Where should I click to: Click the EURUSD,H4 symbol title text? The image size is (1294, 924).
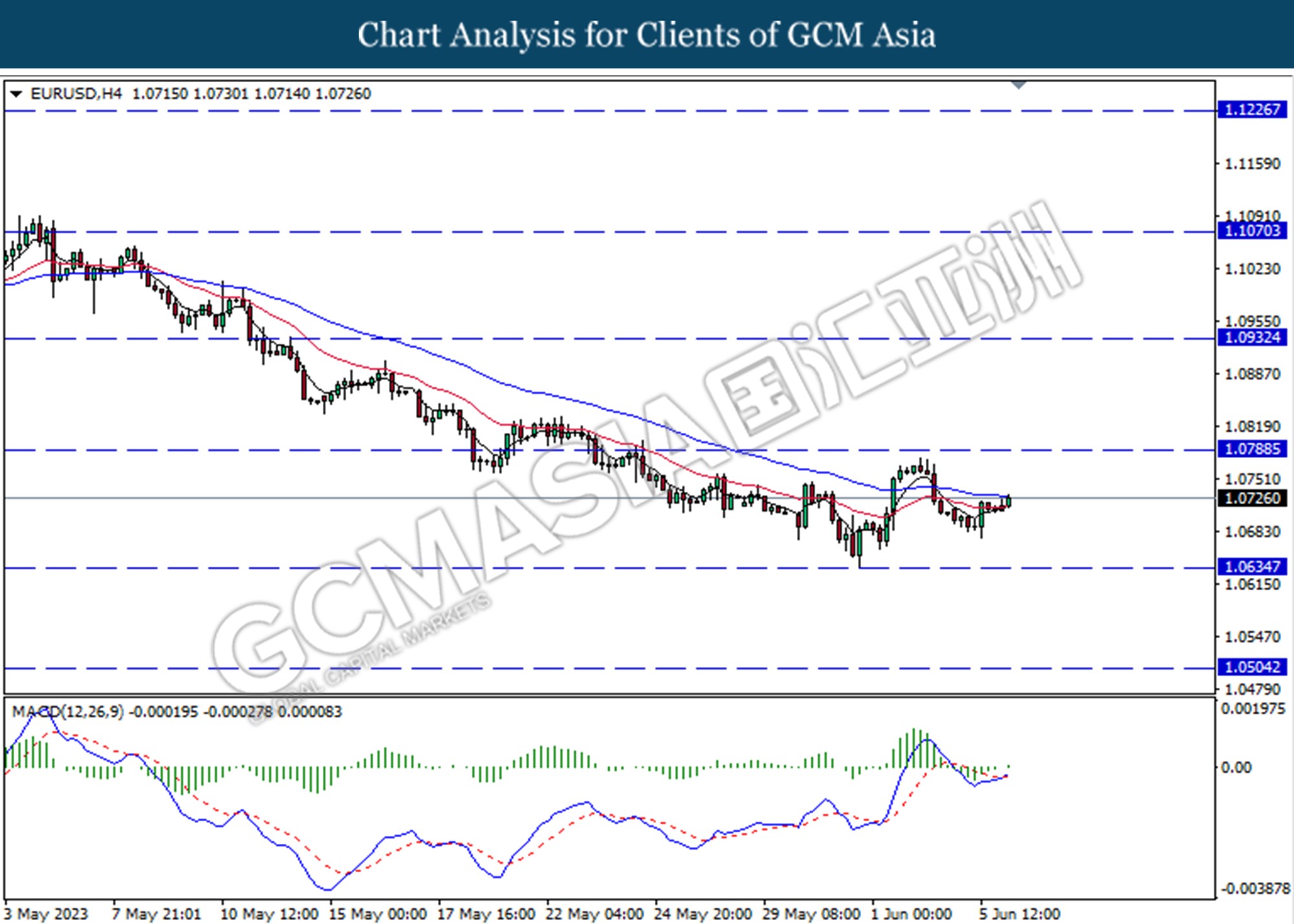[76, 94]
